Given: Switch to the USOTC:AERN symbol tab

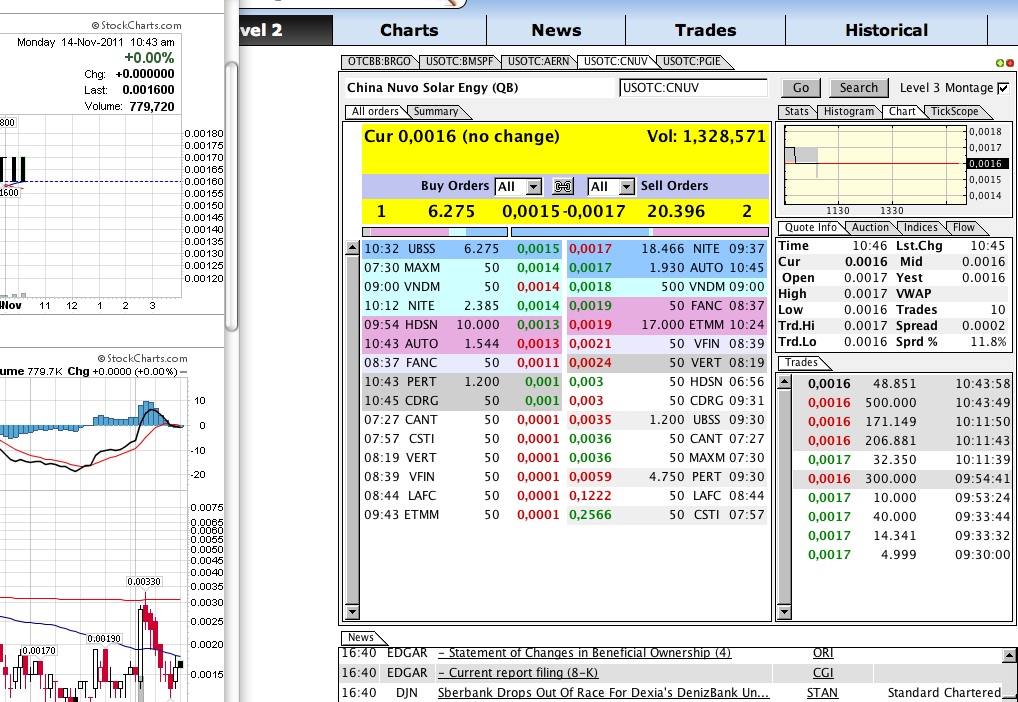Looking at the screenshot, I should pos(539,61).
